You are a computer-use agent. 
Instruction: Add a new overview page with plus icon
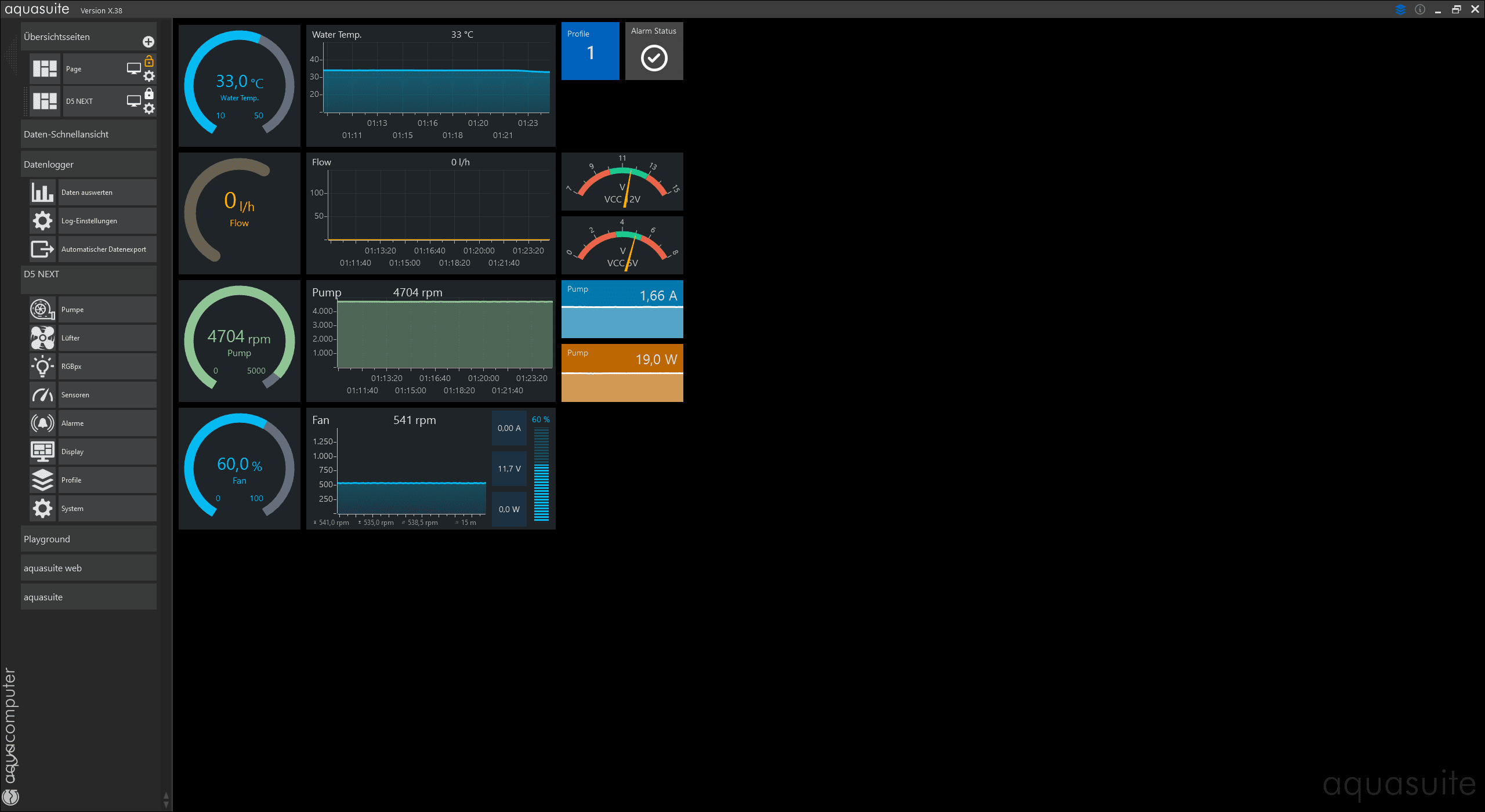148,42
